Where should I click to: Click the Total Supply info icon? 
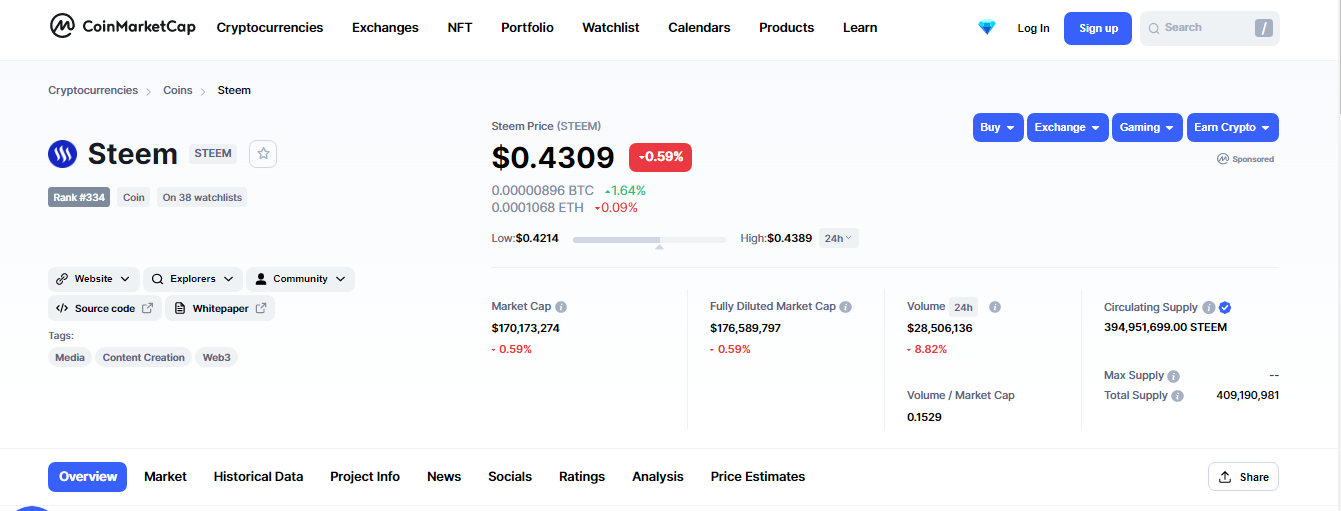coord(1177,396)
